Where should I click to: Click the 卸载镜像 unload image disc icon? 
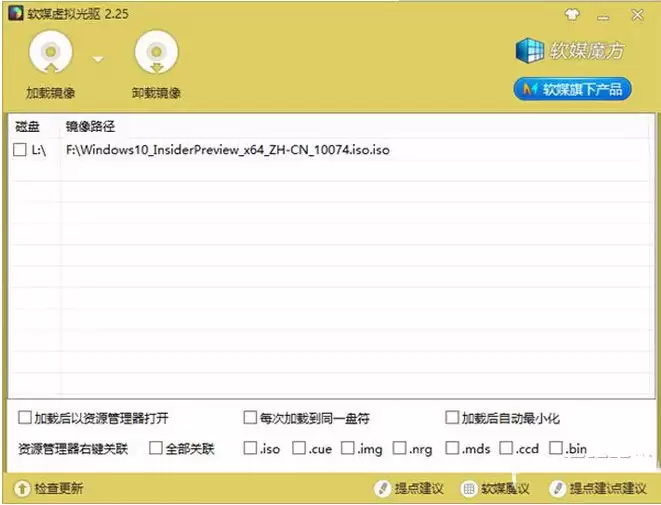click(x=156, y=53)
